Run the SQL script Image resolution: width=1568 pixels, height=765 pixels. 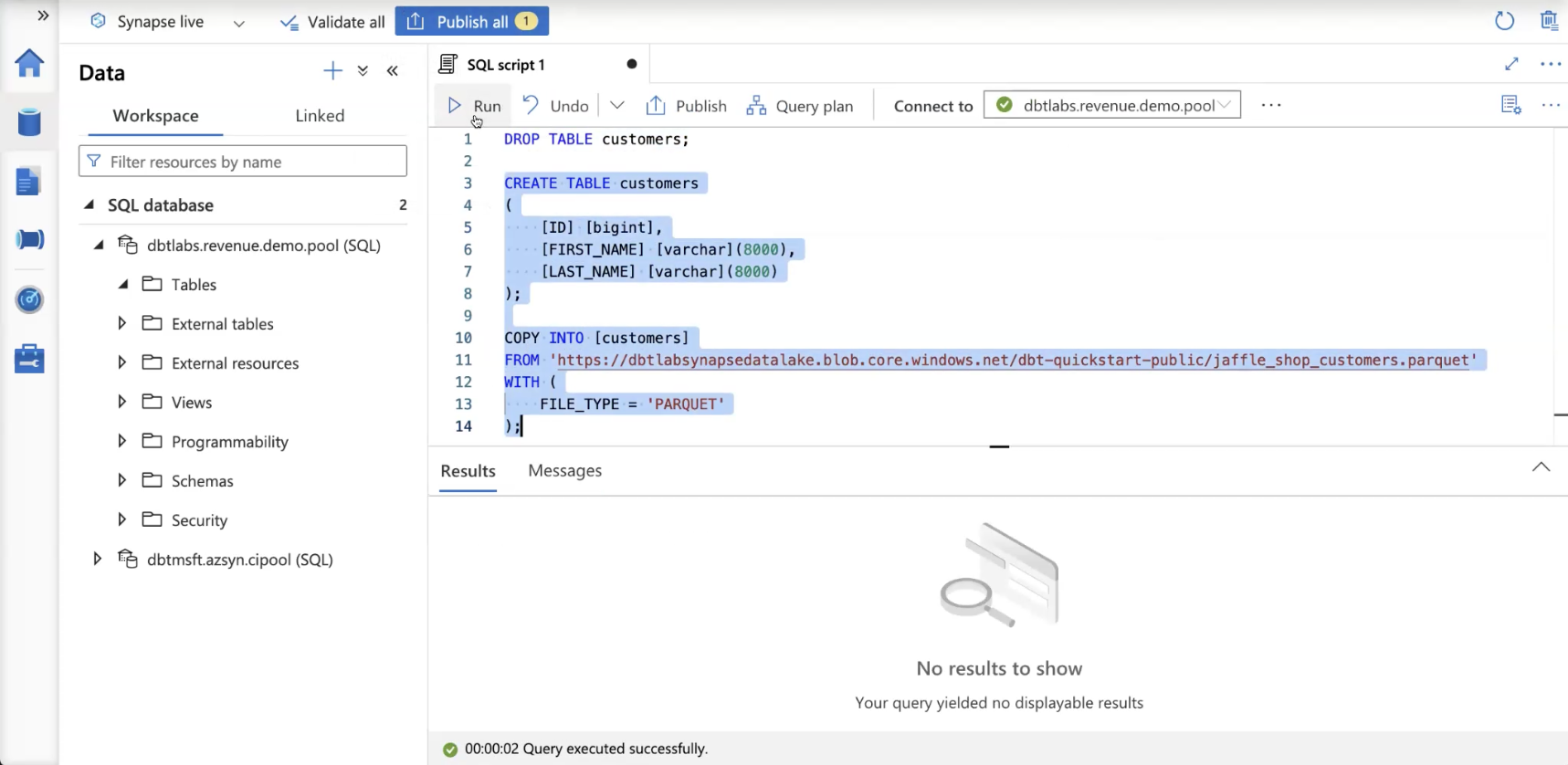(x=473, y=106)
